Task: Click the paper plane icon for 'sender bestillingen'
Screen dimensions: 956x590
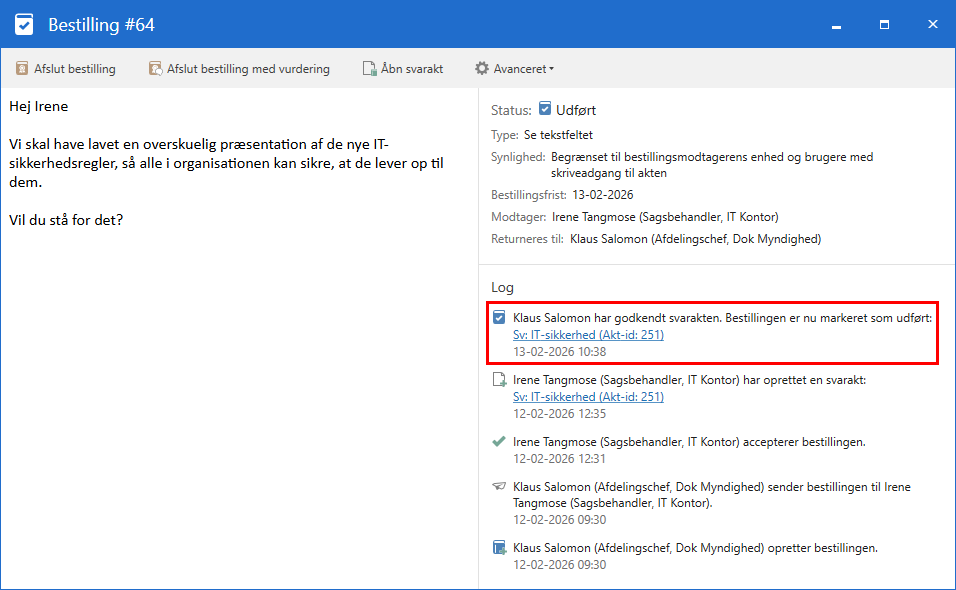Action: pos(499,487)
